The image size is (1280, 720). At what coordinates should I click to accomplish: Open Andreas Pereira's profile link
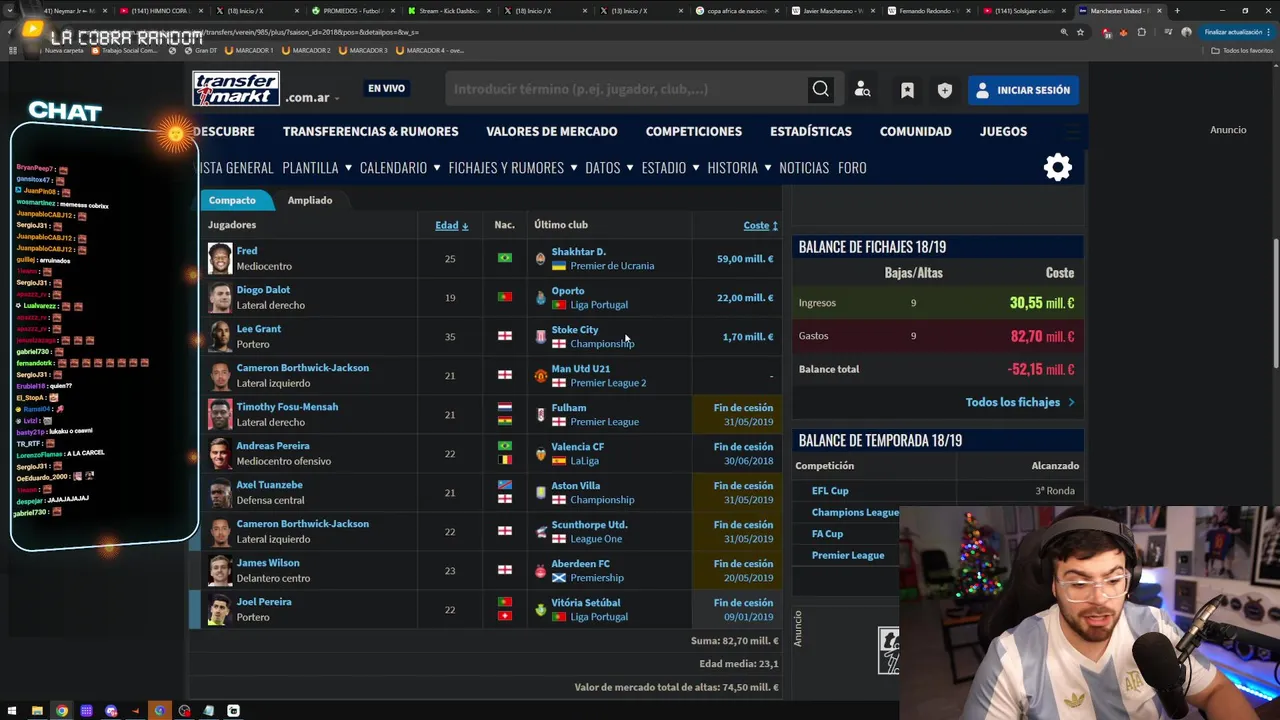click(272, 446)
